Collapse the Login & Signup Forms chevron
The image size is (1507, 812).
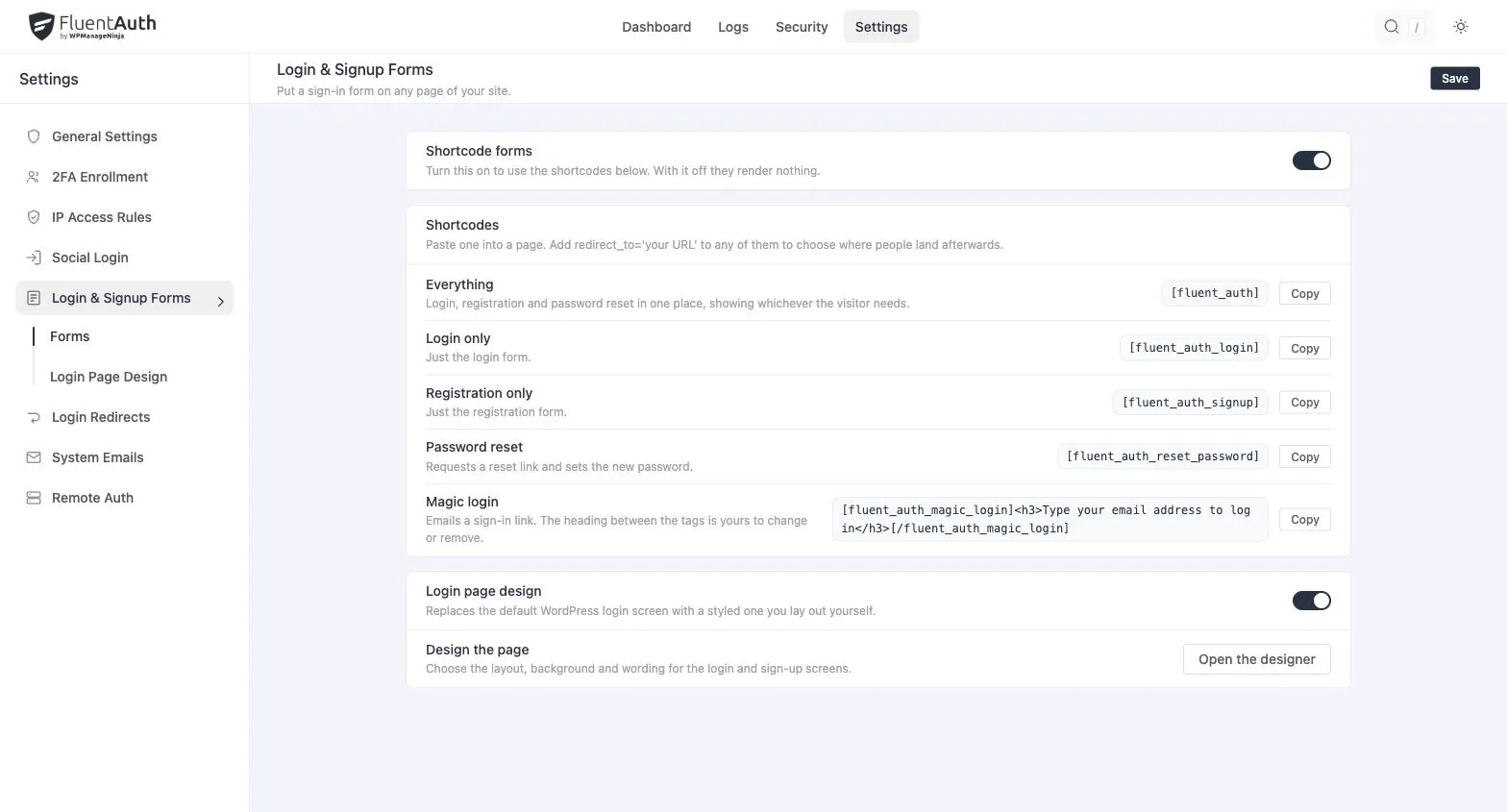(220, 302)
